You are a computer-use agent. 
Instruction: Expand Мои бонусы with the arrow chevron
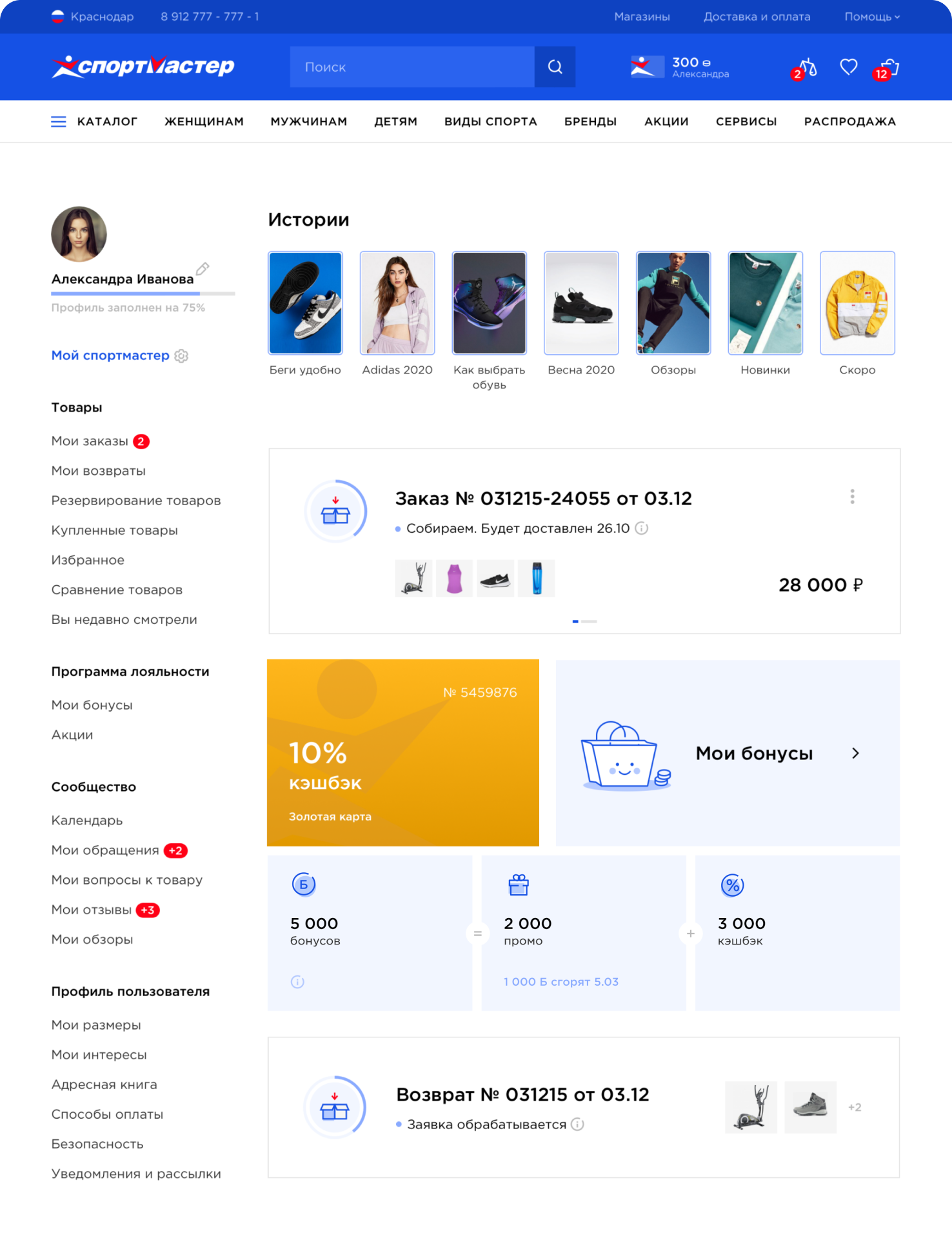point(855,754)
